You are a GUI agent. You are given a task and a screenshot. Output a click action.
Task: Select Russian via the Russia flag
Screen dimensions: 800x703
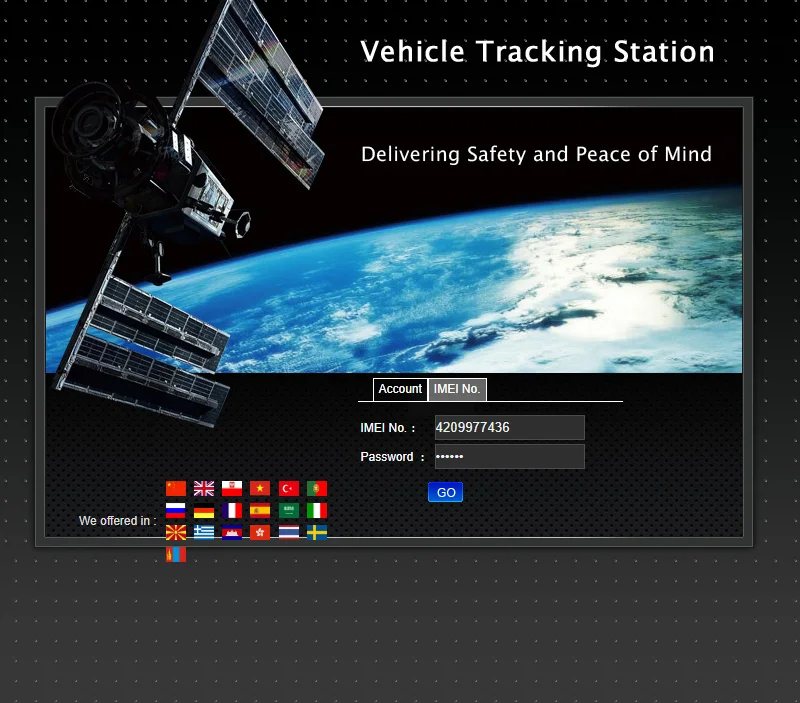pyautogui.click(x=176, y=511)
